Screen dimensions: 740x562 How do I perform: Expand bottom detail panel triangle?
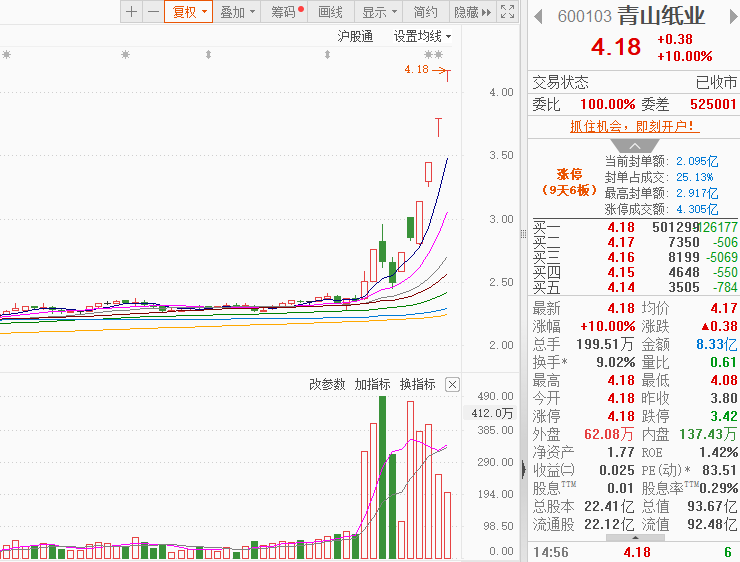pyautogui.click(x=635, y=537)
